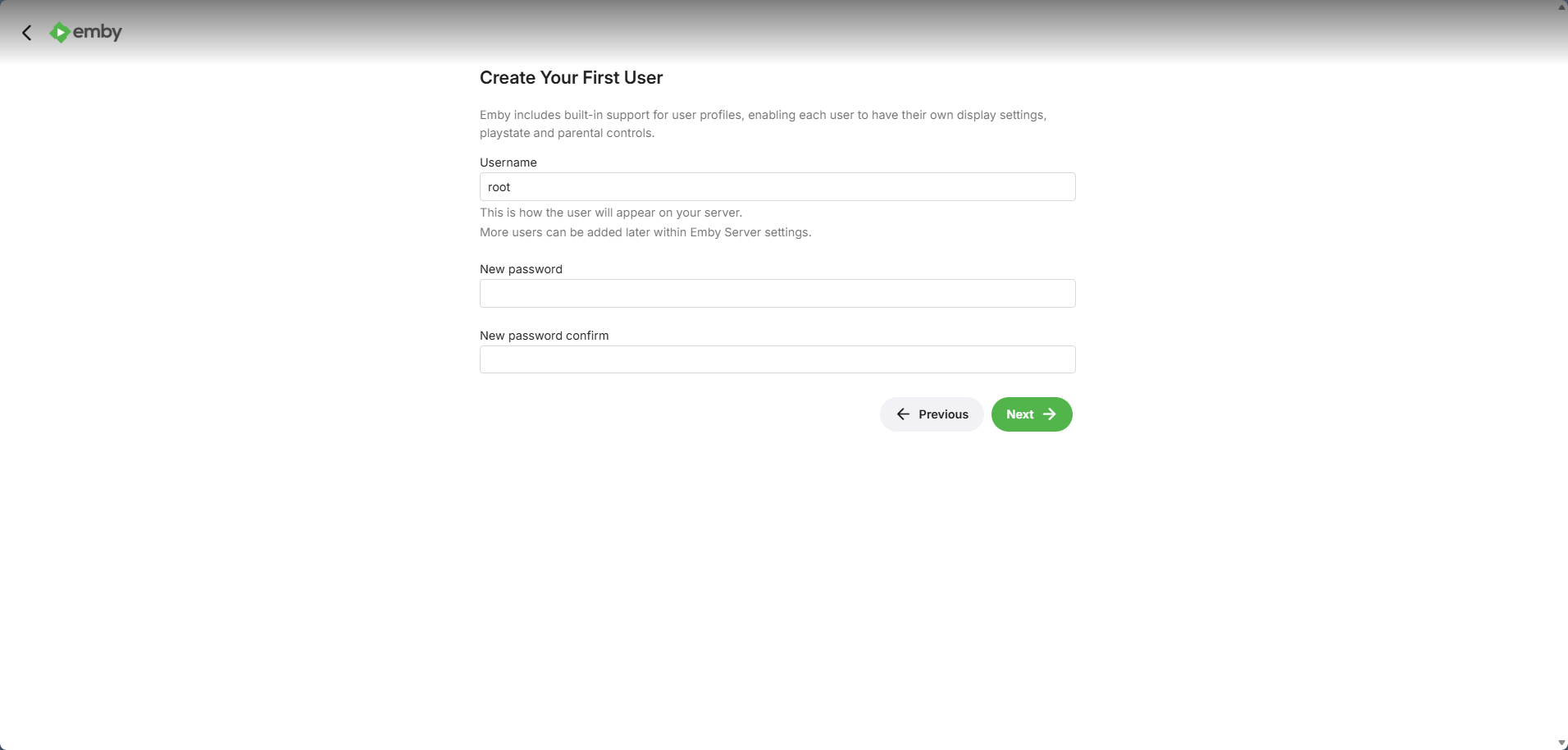Click the 'More users can be added later' hint
This screenshot has height=750, width=1568.
(x=645, y=232)
